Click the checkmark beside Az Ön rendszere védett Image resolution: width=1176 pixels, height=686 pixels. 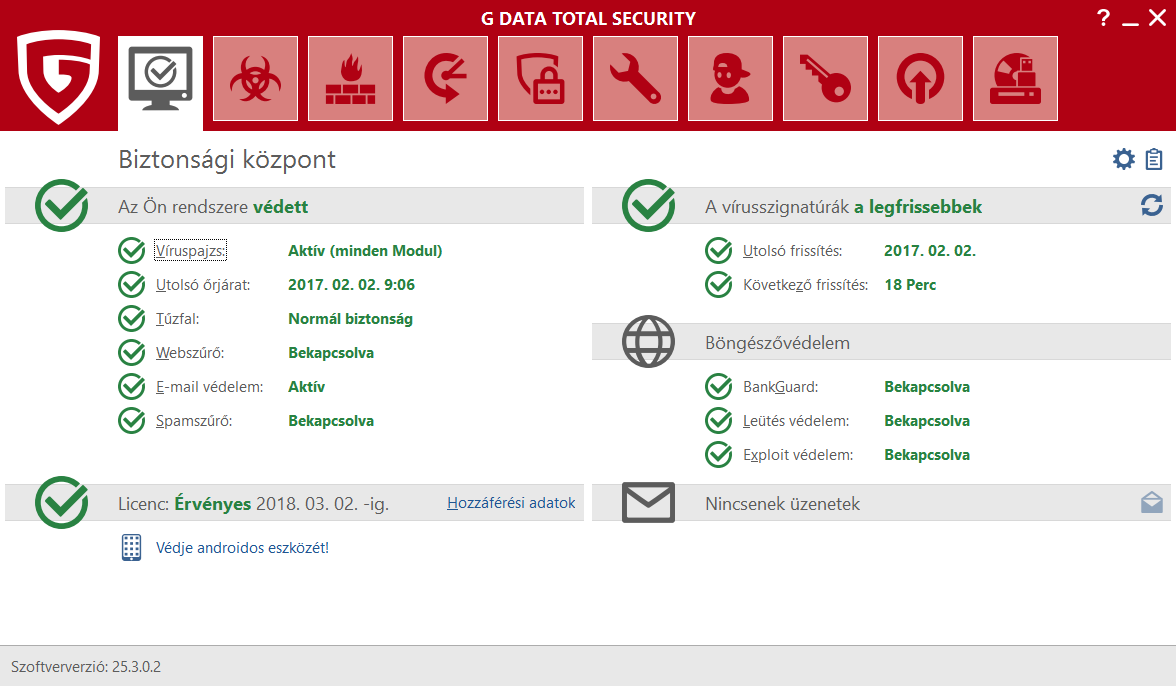[x=62, y=205]
